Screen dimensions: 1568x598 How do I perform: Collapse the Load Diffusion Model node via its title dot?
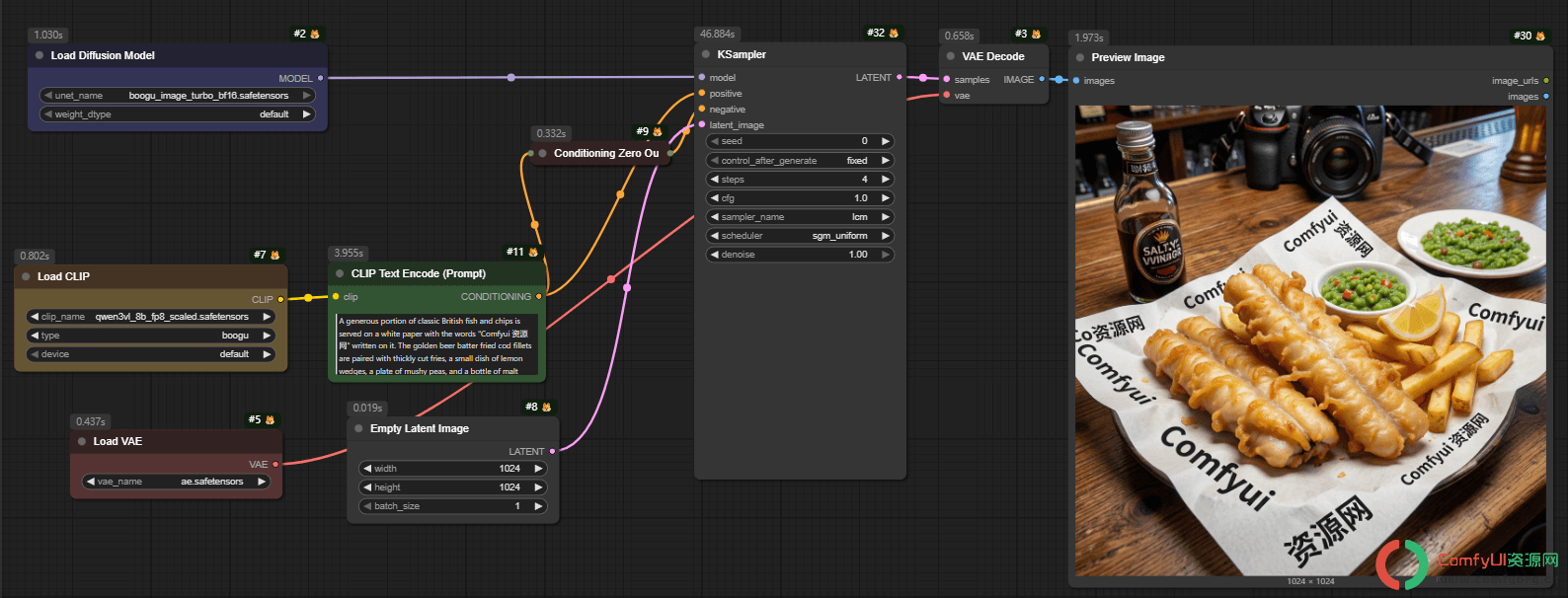click(39, 56)
